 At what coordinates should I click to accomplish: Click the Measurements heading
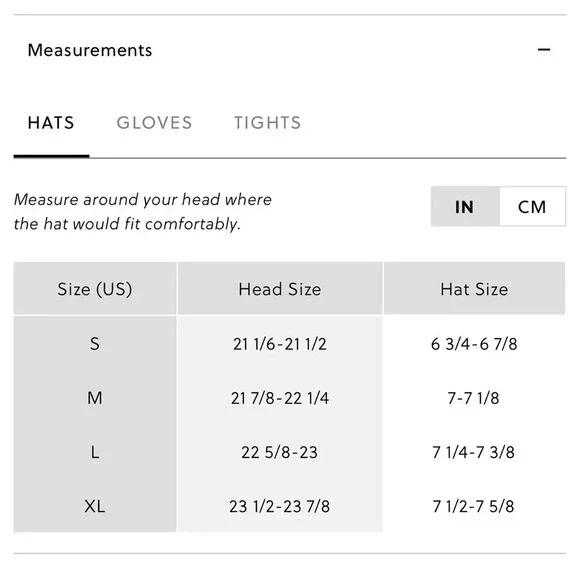point(90,50)
